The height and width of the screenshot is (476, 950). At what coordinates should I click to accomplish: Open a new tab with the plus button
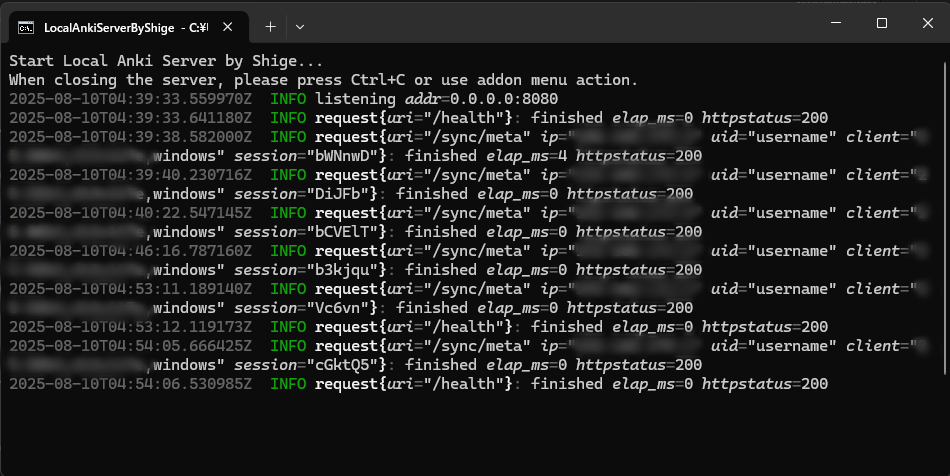(x=270, y=27)
